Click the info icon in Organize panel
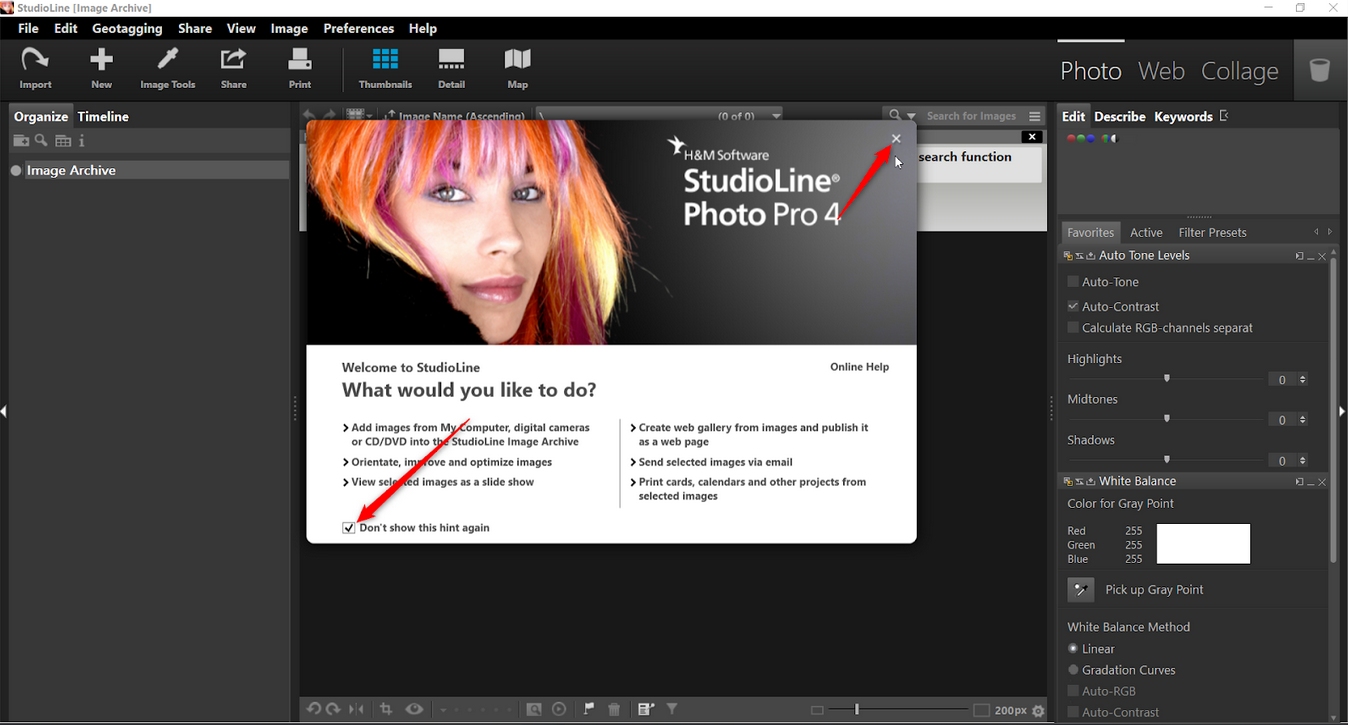The height and width of the screenshot is (725, 1348). click(x=82, y=141)
